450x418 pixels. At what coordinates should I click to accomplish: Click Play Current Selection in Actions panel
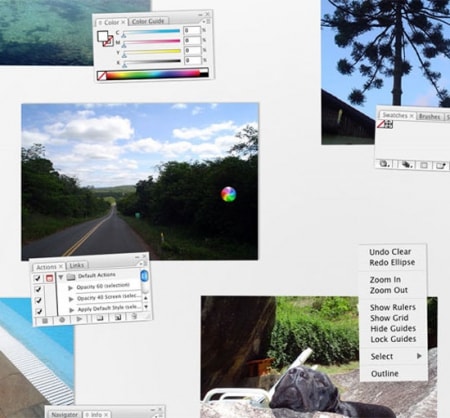coord(79,319)
